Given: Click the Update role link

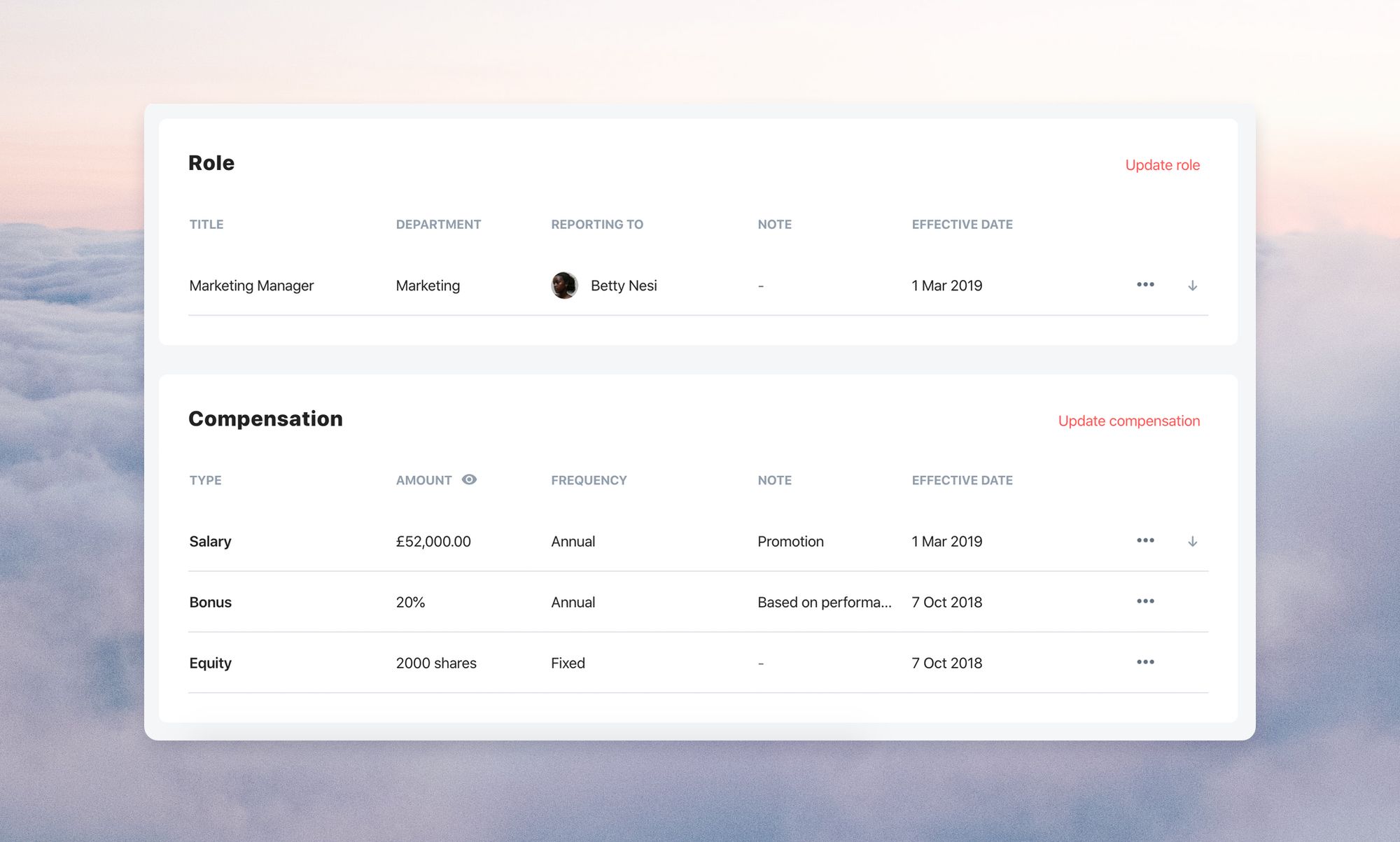Looking at the screenshot, I should click(x=1162, y=165).
